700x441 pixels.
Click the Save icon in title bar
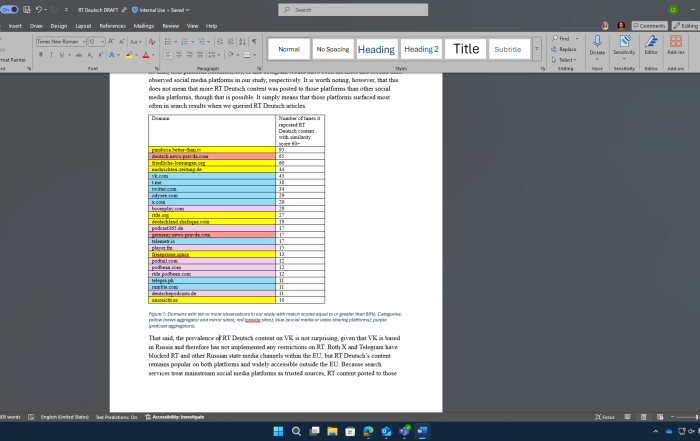(26, 9)
